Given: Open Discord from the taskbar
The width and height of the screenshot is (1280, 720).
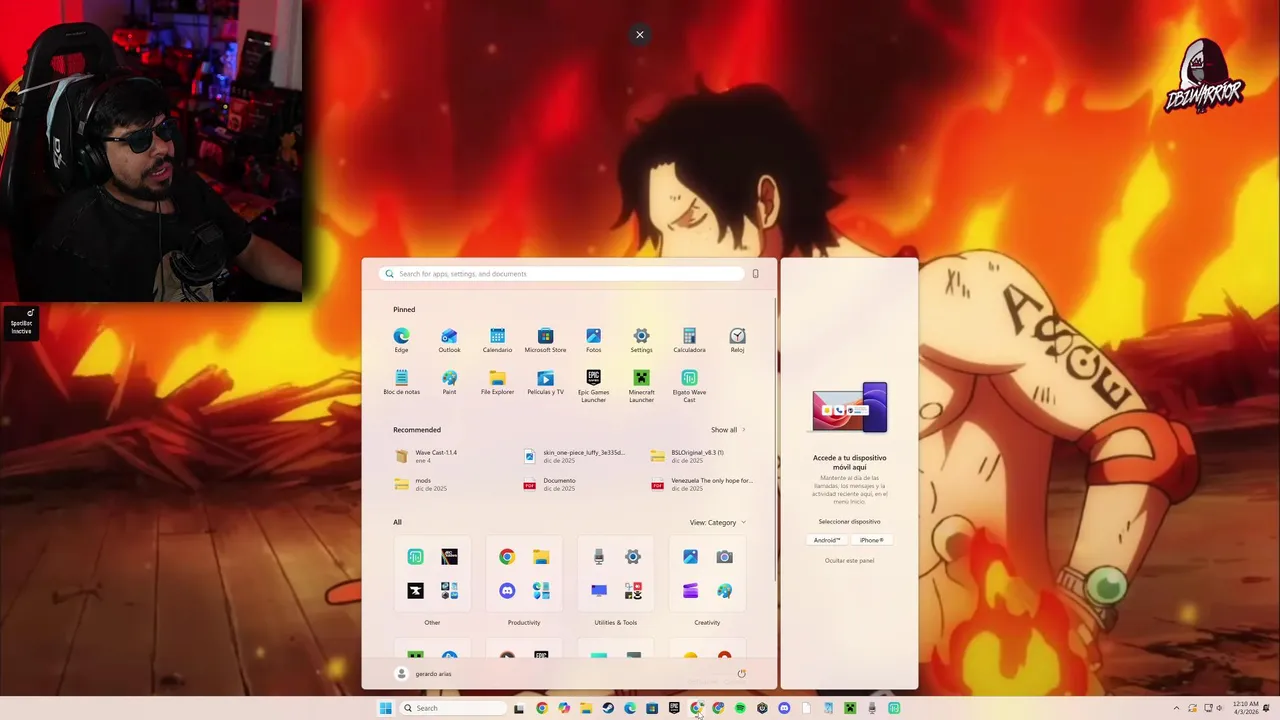Looking at the screenshot, I should (784, 708).
